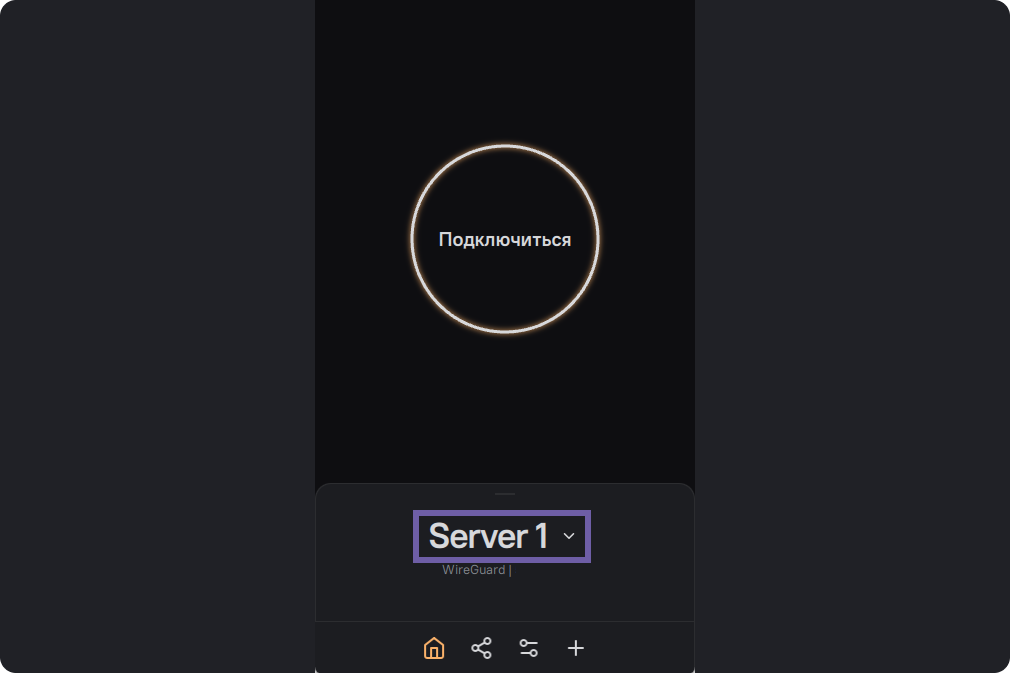
Task: Click the plus icon to add a server
Action: (x=576, y=648)
